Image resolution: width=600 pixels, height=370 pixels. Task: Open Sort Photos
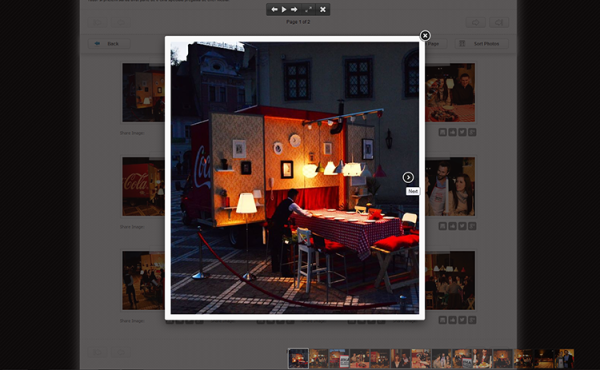482,44
